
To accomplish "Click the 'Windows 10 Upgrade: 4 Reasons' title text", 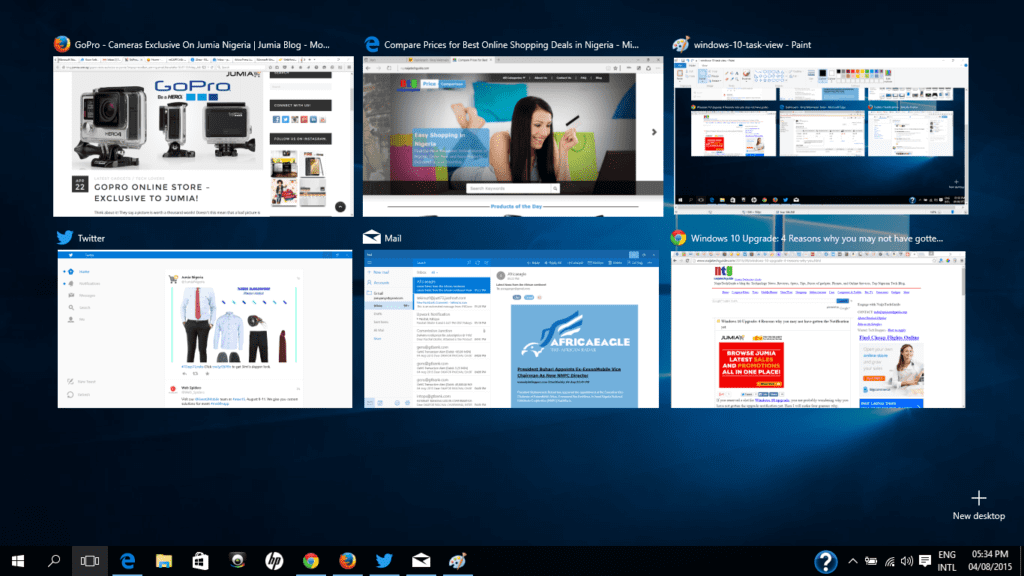I will [816, 238].
